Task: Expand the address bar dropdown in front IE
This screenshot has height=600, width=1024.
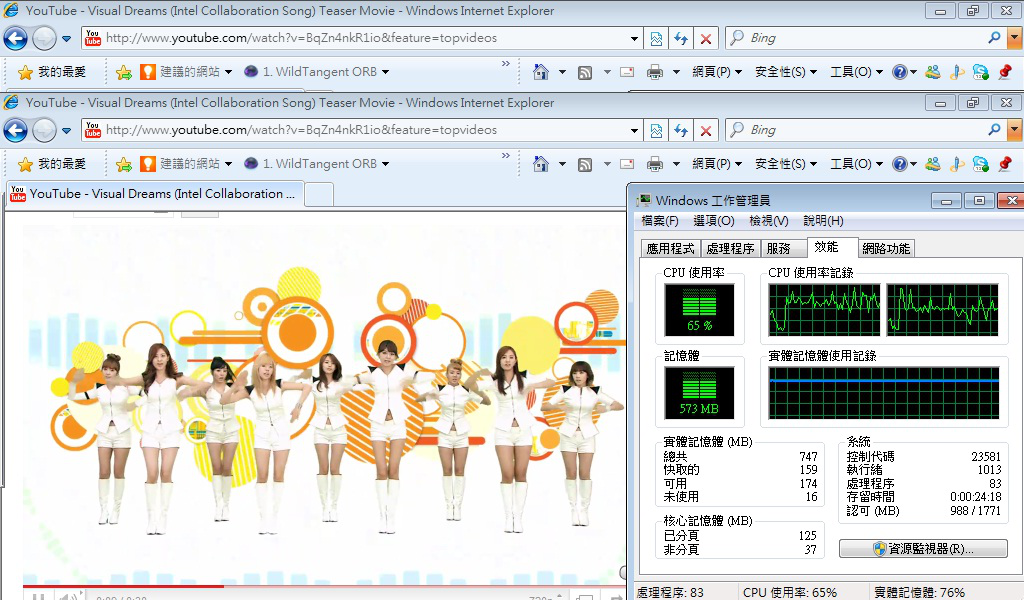Action: 634,131
